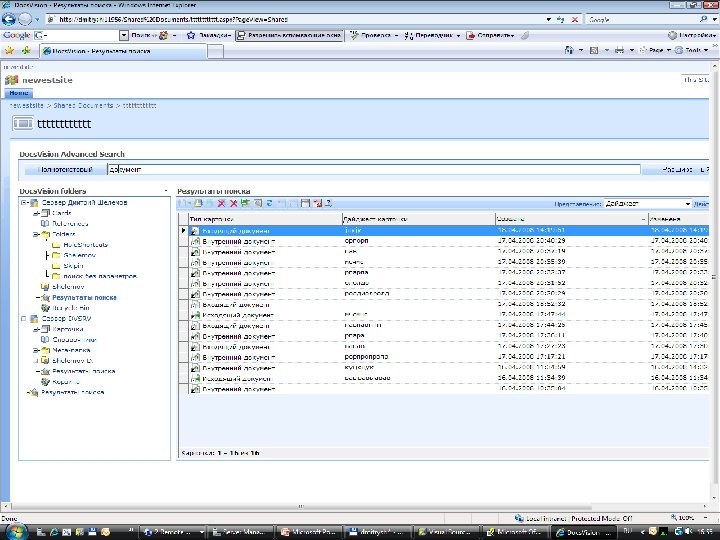Open the Google toolbar bookmarks star
The image size is (720, 540).
pyautogui.click(x=191, y=35)
